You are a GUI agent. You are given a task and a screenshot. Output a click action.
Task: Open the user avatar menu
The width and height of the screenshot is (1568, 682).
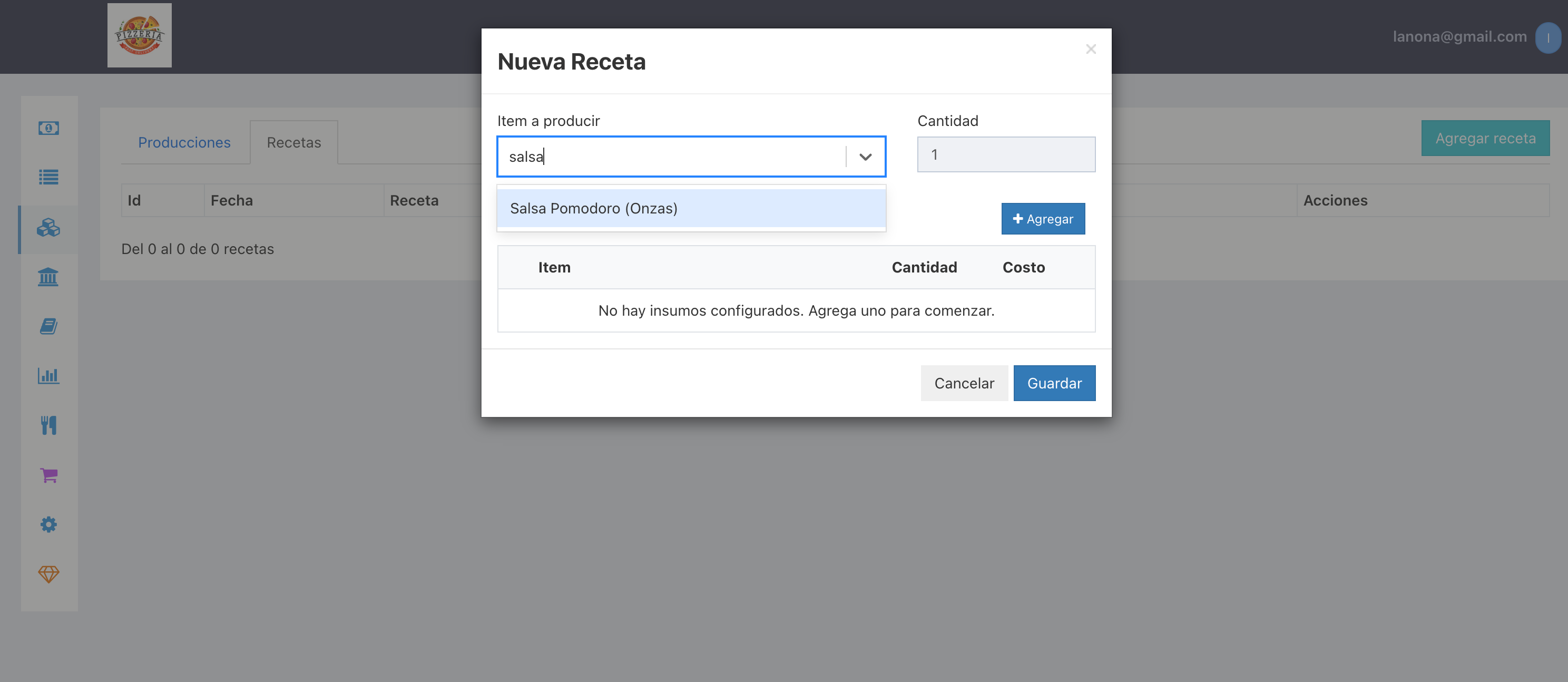(x=1548, y=38)
